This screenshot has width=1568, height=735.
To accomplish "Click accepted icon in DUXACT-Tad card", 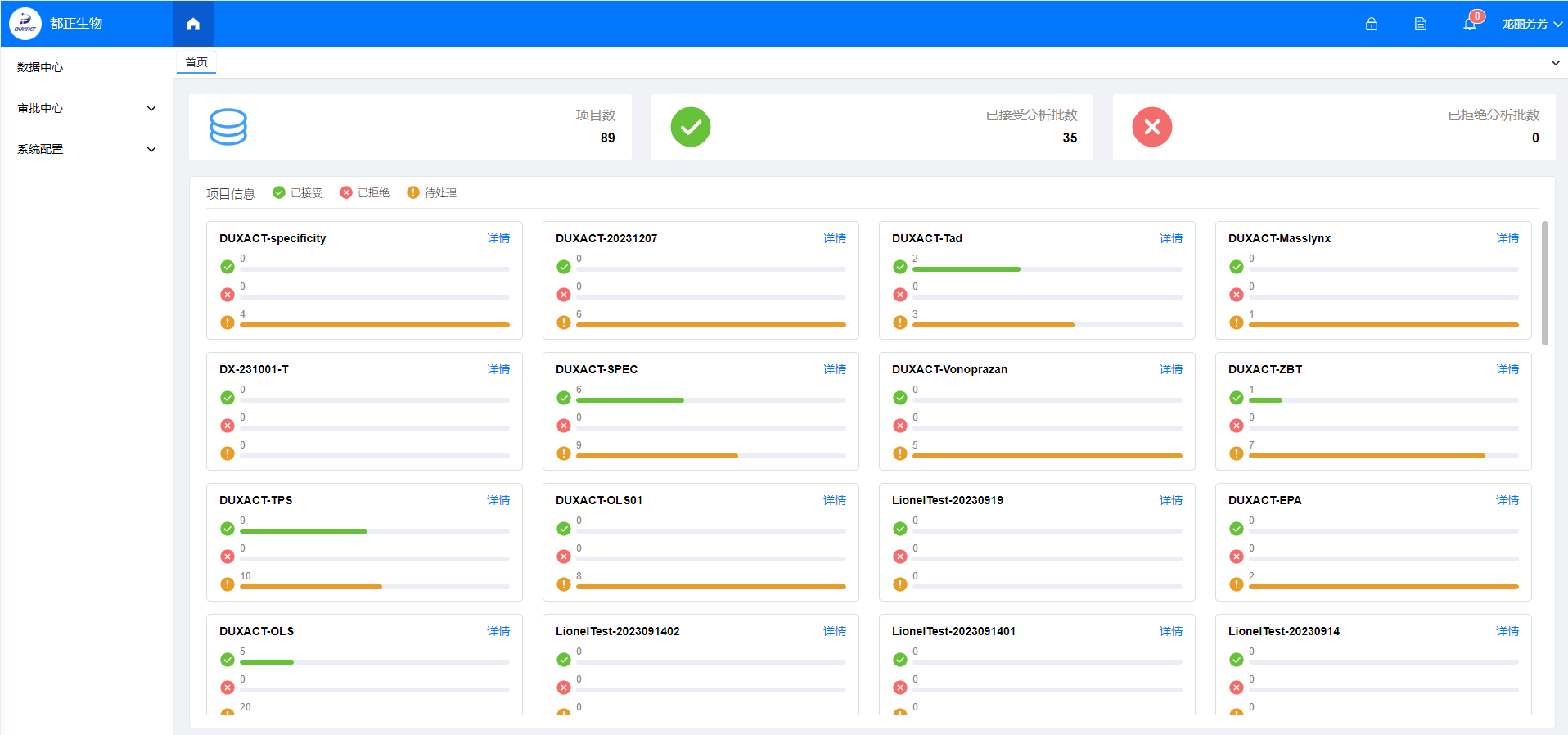I will [x=900, y=267].
